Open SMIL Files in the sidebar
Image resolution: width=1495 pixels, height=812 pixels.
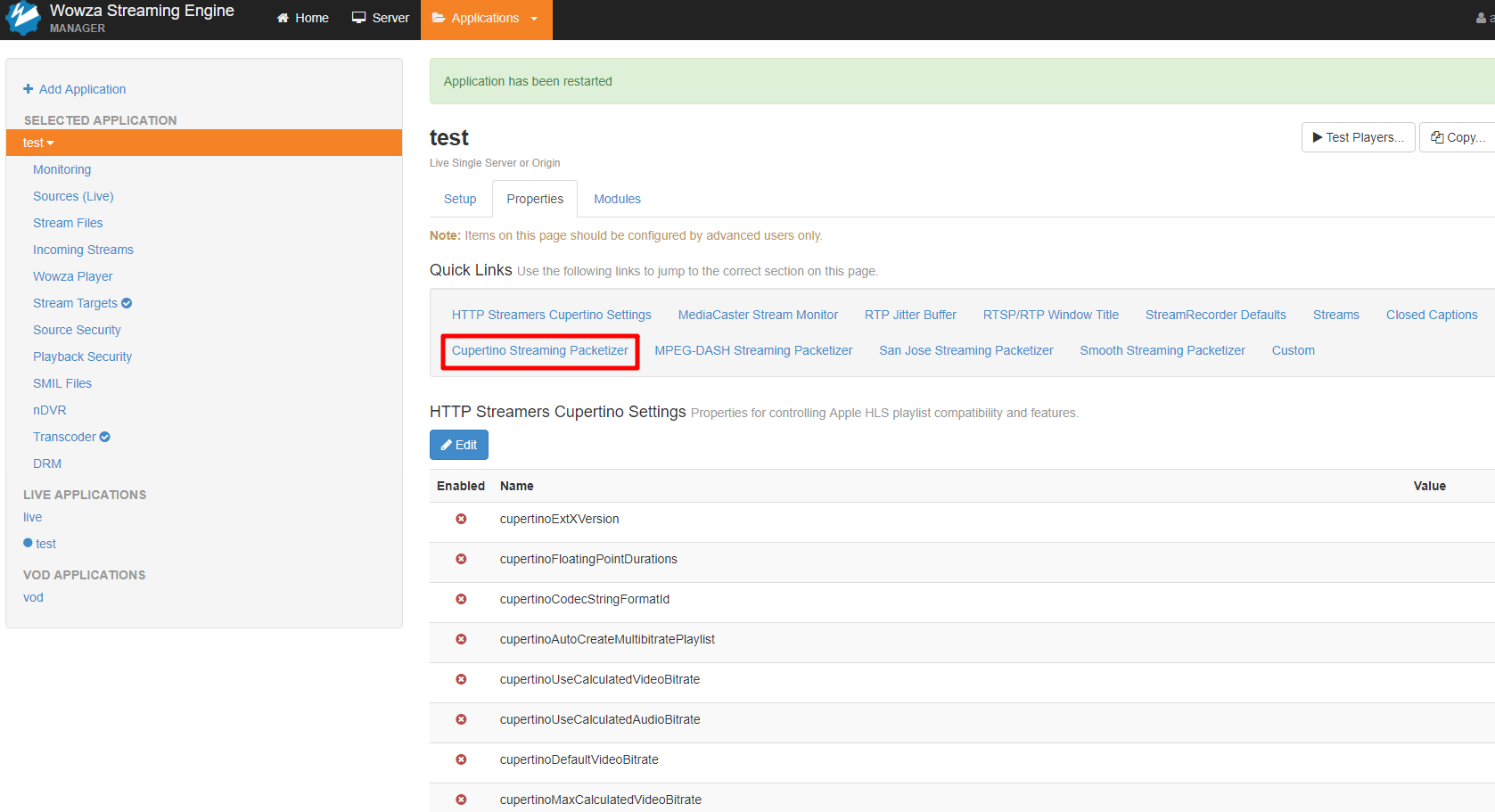[62, 383]
